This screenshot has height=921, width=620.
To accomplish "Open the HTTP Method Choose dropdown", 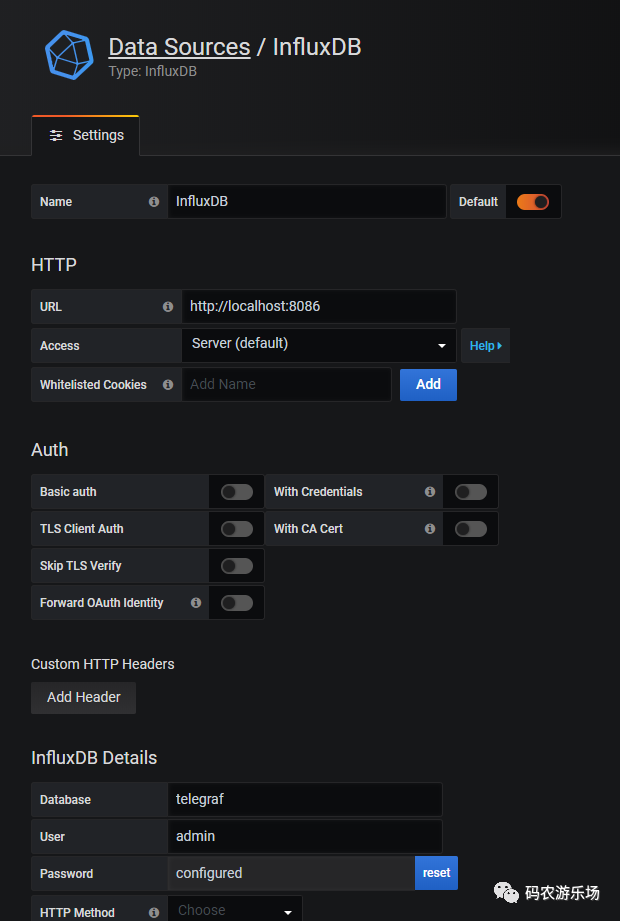I will click(x=235, y=910).
